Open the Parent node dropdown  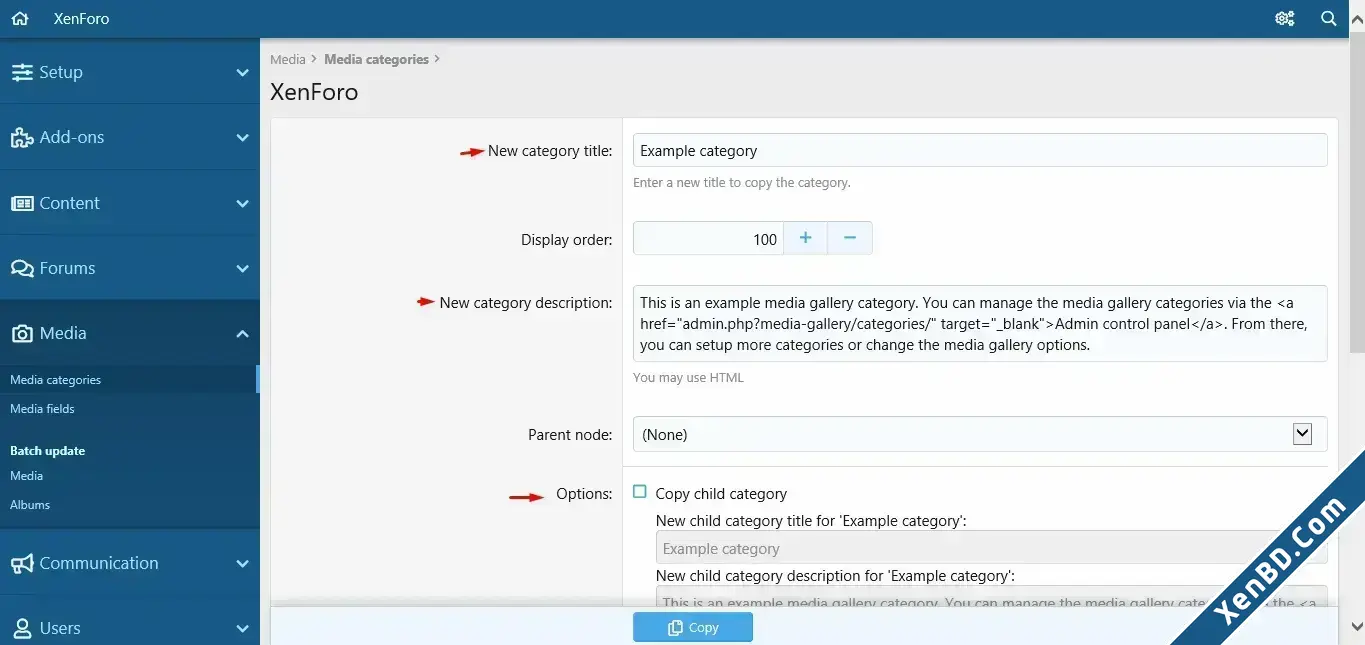(980, 434)
